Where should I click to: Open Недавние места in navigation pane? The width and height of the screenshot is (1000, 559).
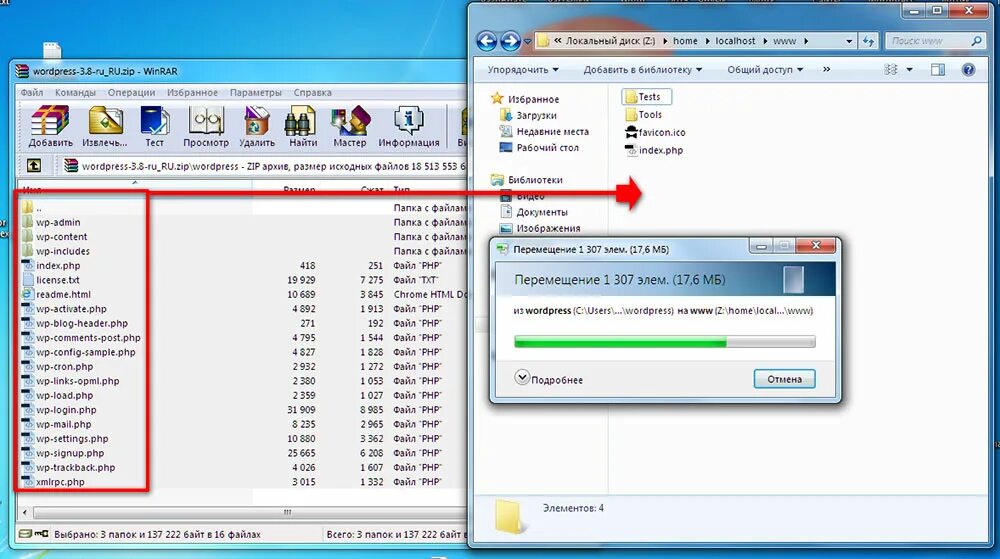545,131
